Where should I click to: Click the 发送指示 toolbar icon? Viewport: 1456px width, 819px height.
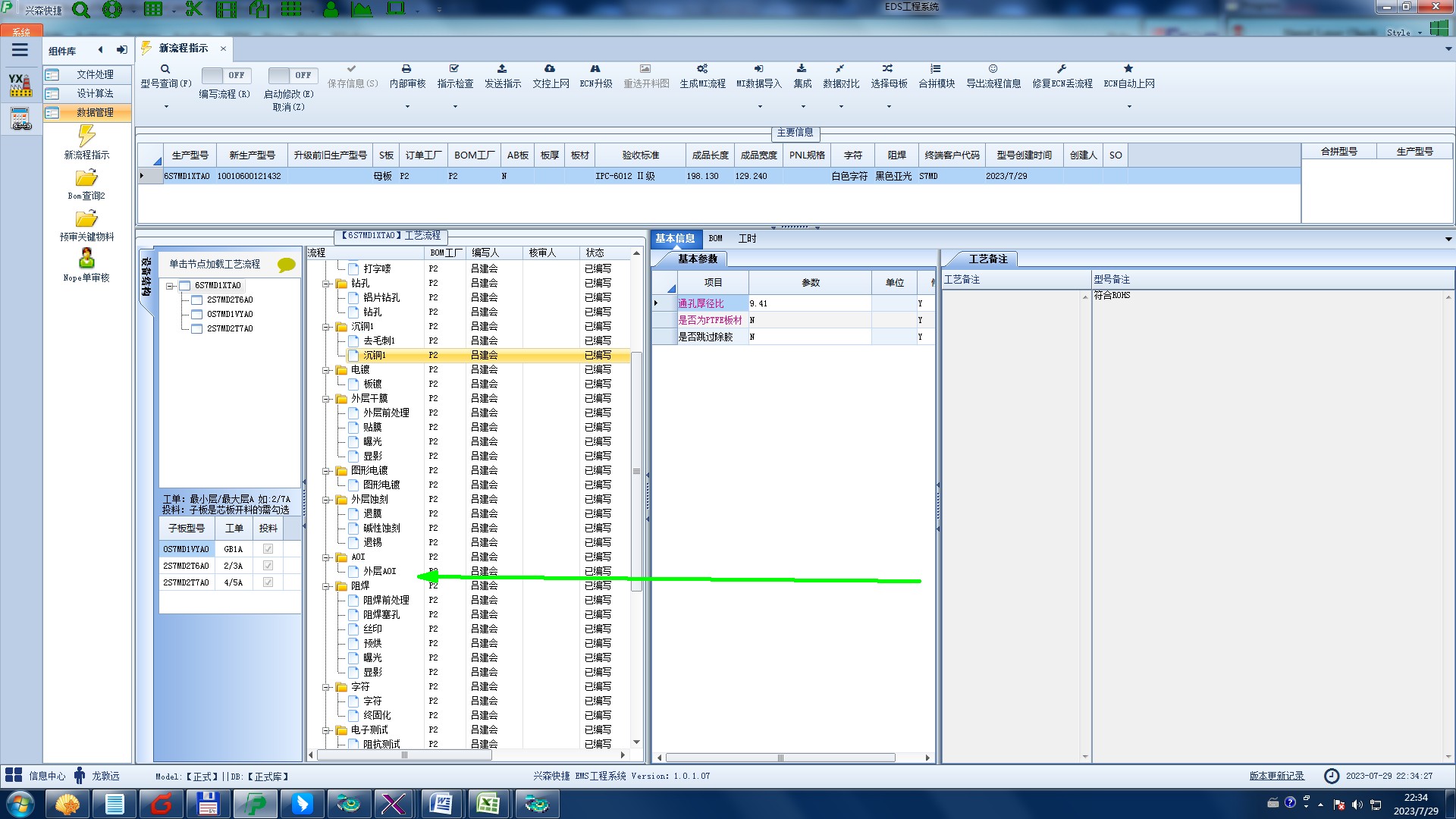click(x=502, y=69)
